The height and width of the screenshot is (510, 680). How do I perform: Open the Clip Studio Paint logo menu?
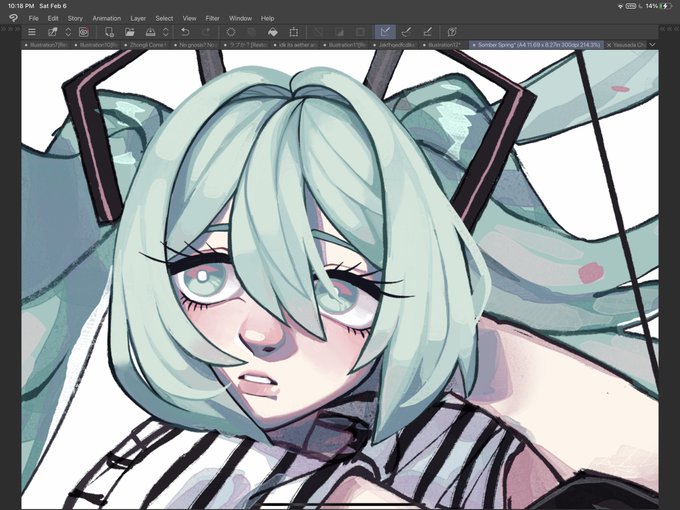13,18
